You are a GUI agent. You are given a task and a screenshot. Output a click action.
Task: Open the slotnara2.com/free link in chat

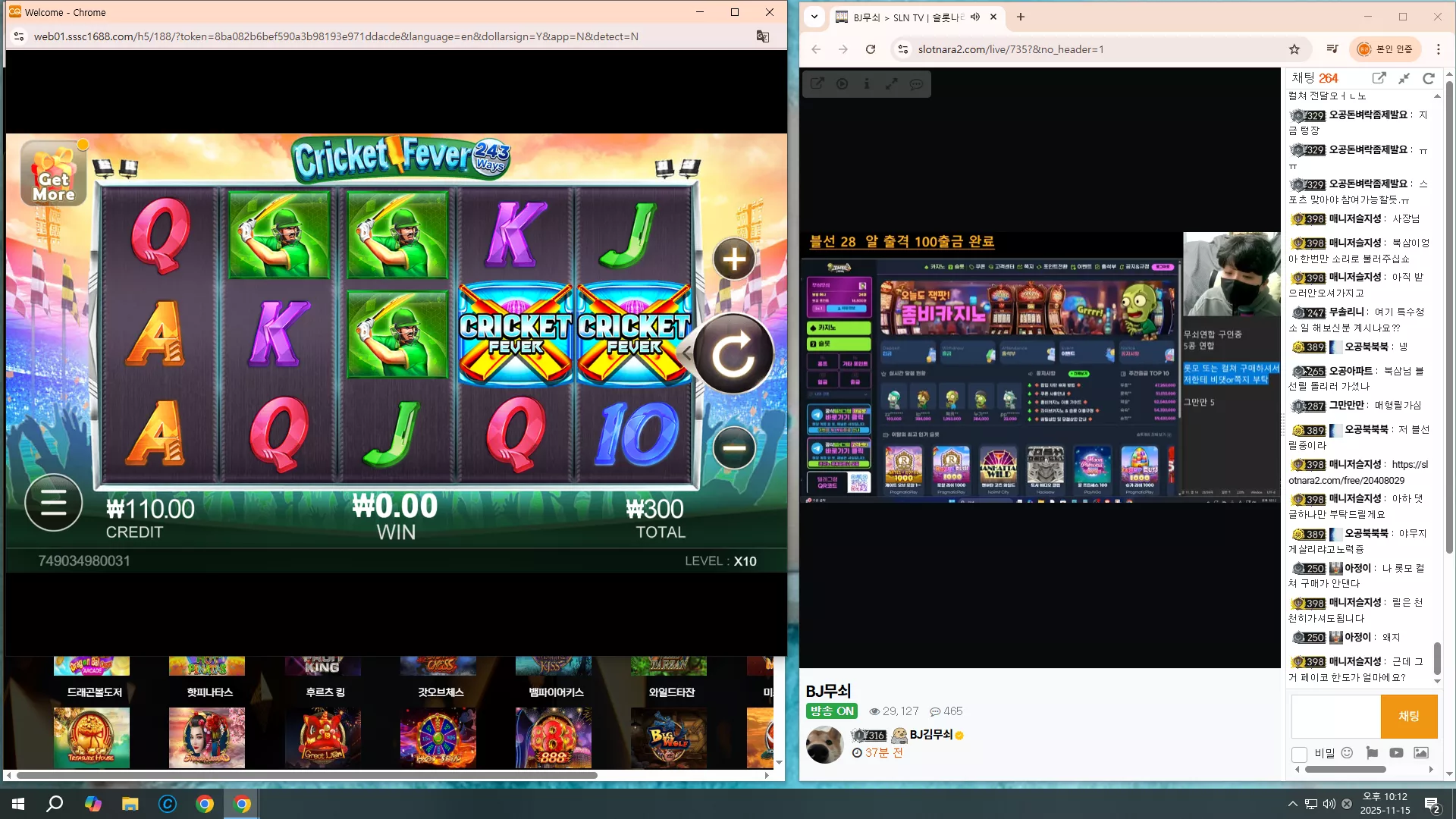1357,472
